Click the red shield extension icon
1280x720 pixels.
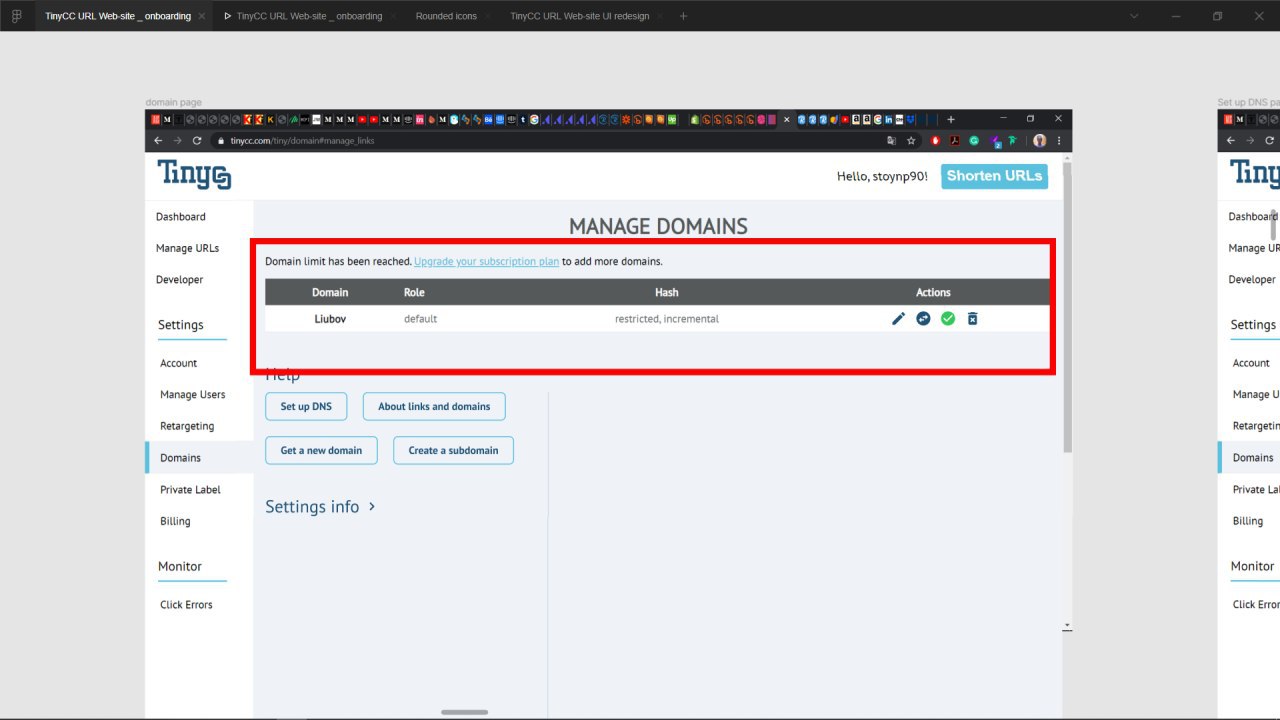(x=936, y=141)
